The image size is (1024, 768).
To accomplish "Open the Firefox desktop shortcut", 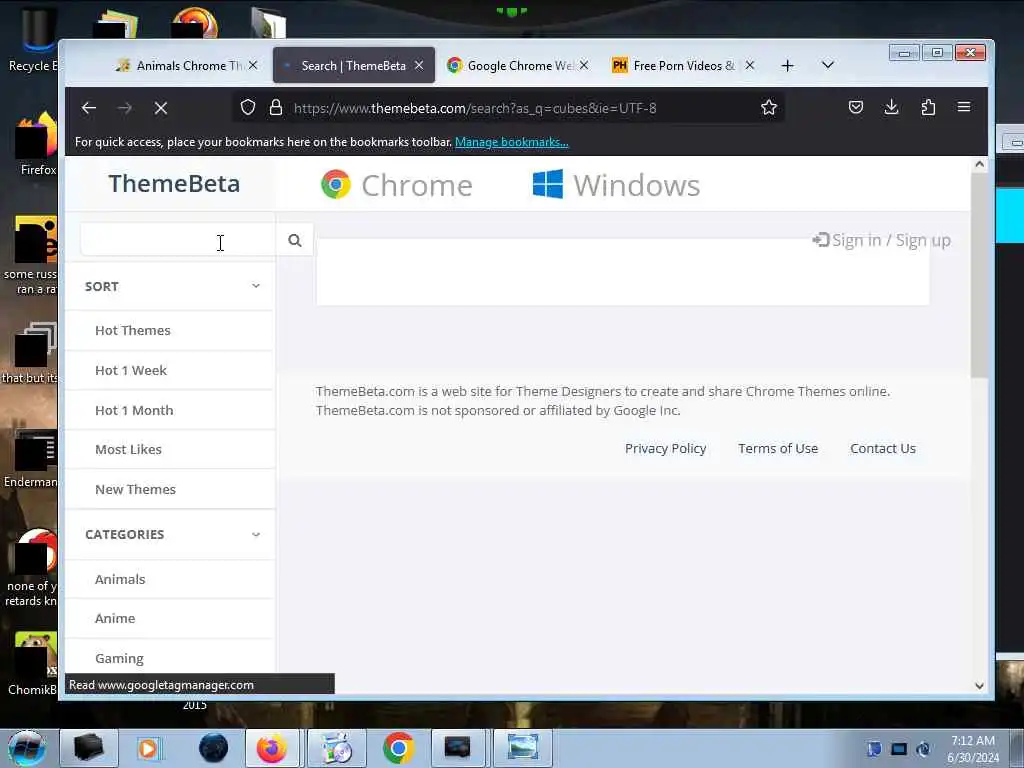I will click(x=38, y=144).
